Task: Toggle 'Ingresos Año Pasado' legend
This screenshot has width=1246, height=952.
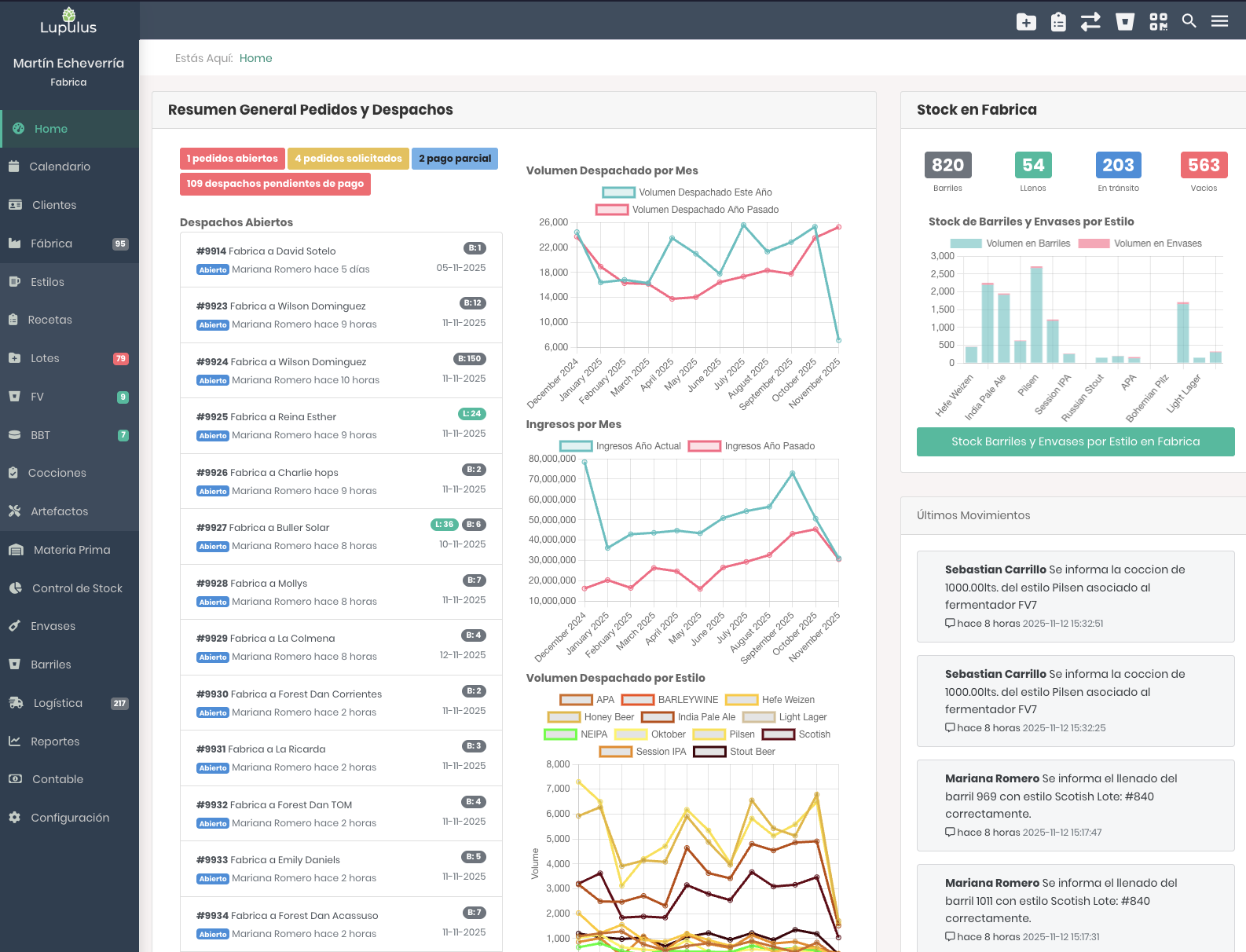Action: coord(752,446)
